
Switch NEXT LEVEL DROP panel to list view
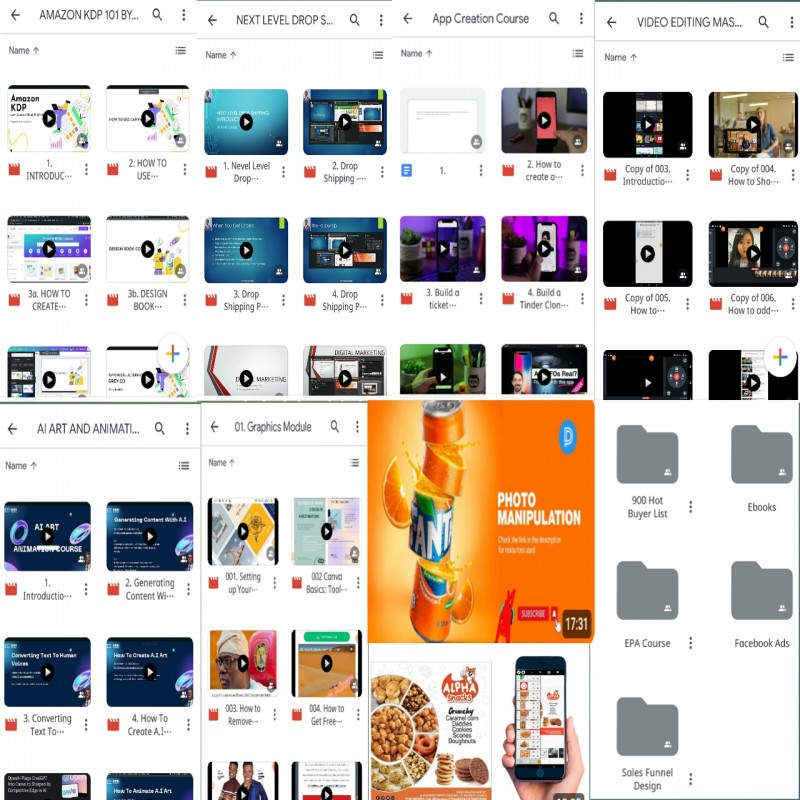[378, 55]
